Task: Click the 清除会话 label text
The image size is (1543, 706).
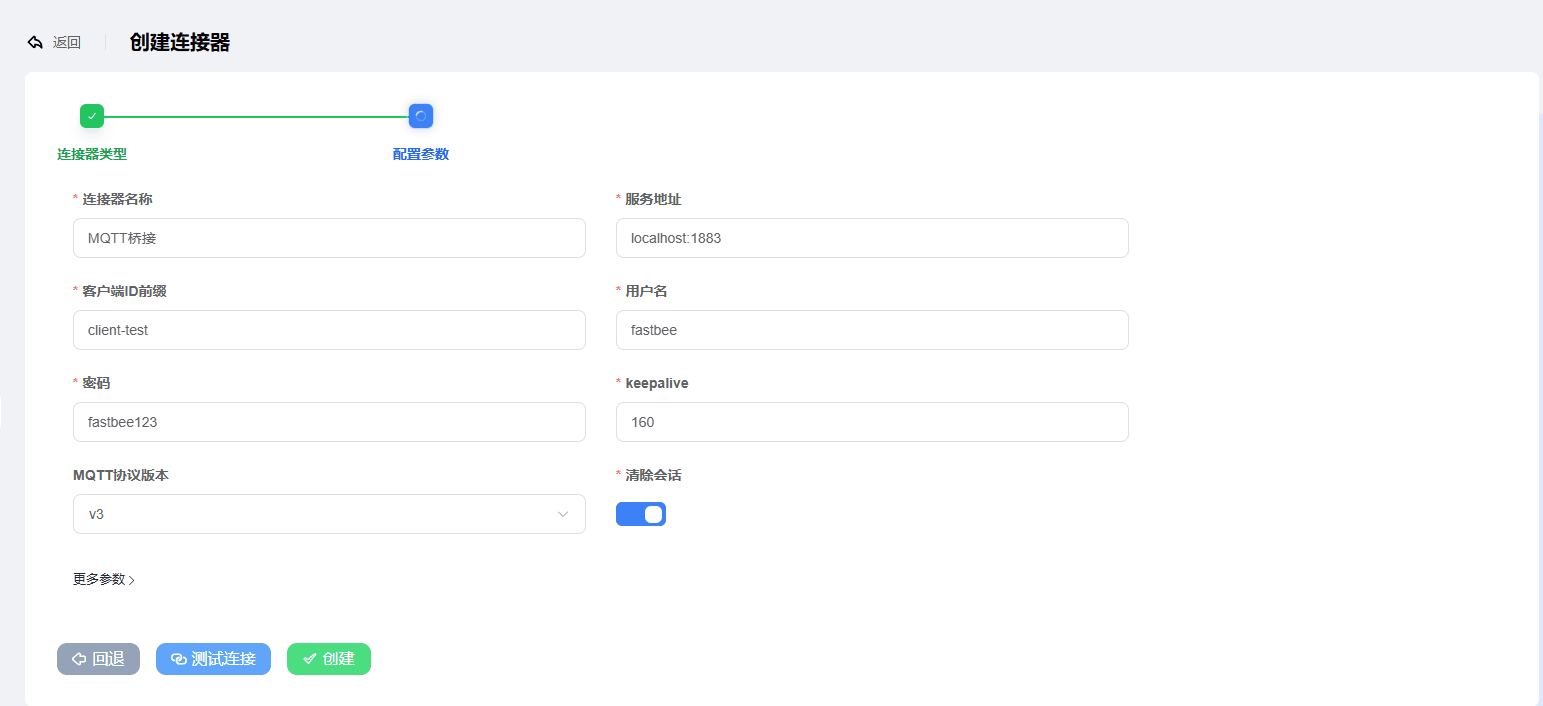Action: coord(653,475)
